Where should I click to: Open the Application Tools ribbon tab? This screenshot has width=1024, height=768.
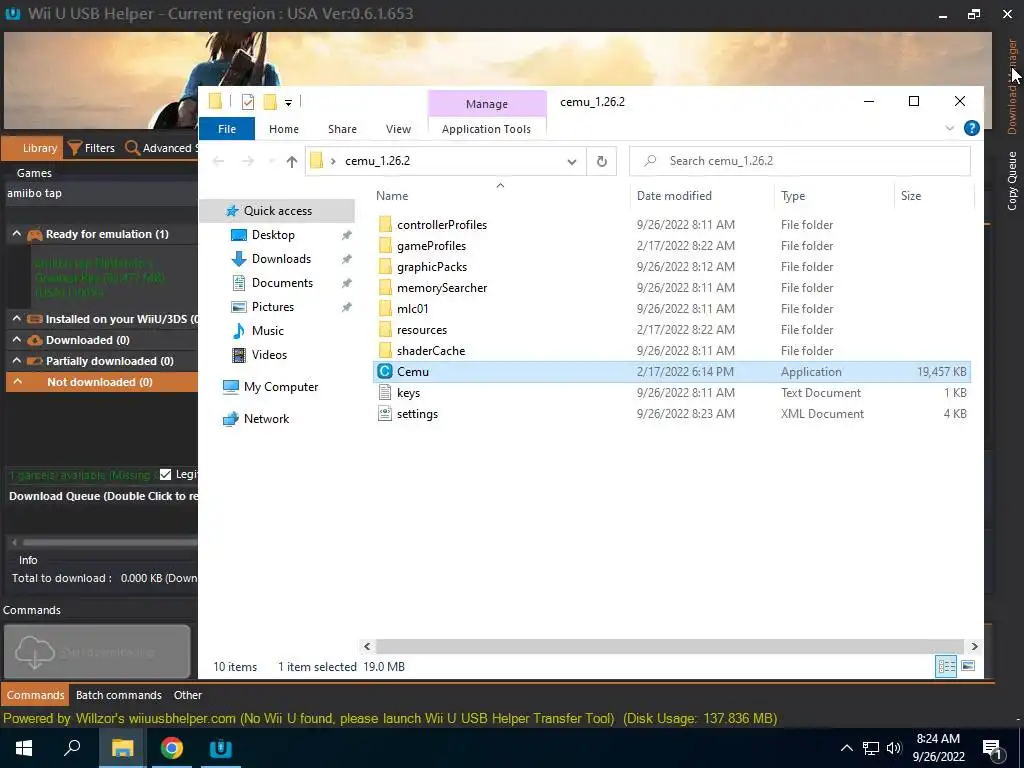click(486, 129)
